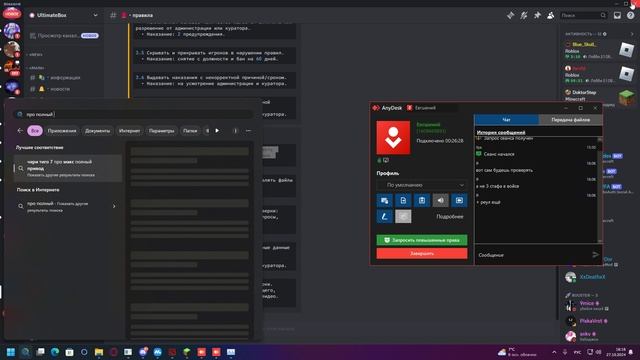This screenshot has width=640, height=360.
Task: Select 'Все' filter in Windows search
Action: point(35,131)
